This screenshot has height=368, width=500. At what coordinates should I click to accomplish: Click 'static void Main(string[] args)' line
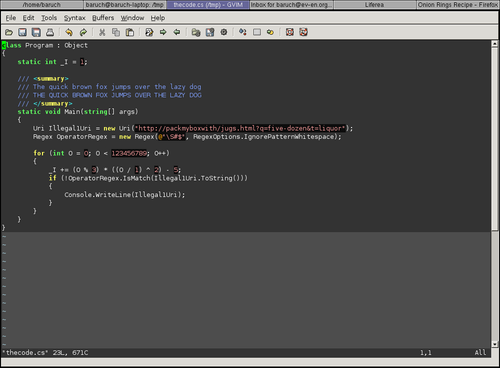(x=78, y=112)
